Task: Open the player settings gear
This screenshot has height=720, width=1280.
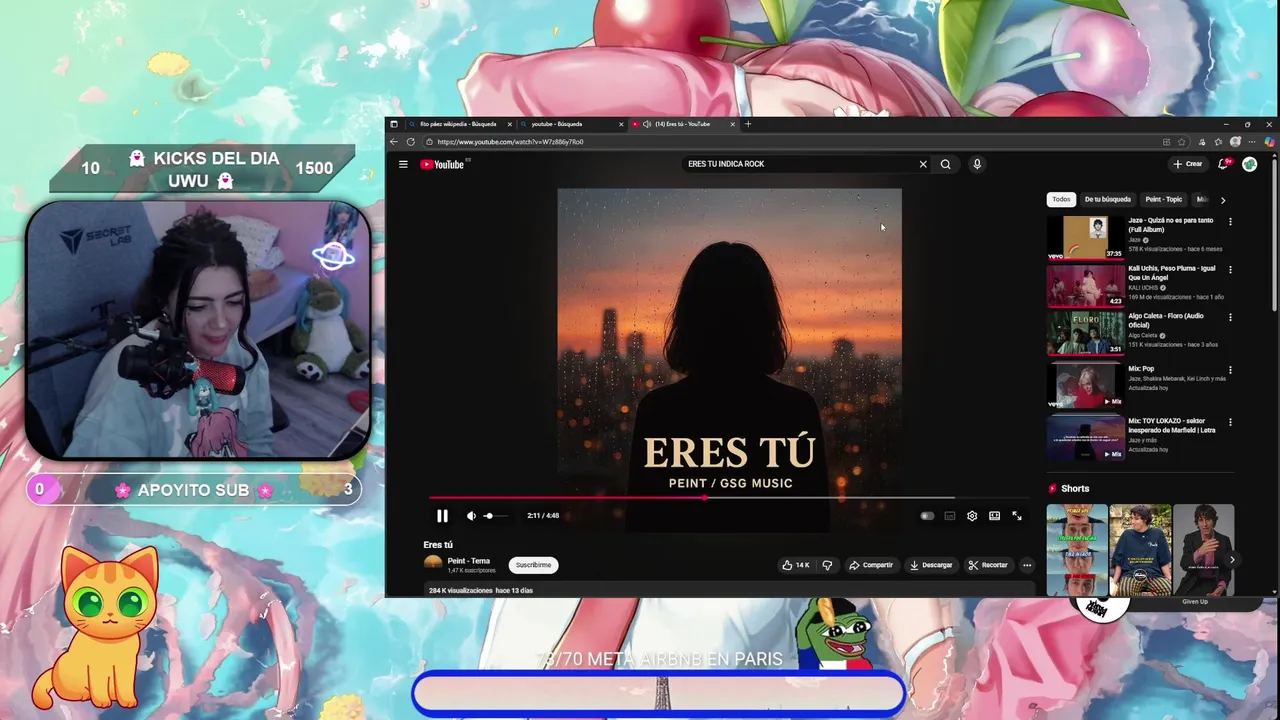Action: [x=972, y=516]
